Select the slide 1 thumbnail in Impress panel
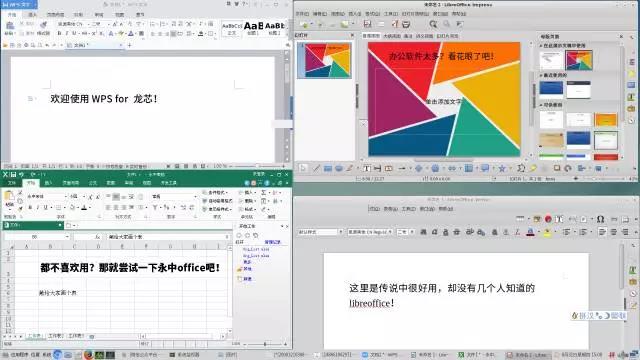 coord(324,60)
